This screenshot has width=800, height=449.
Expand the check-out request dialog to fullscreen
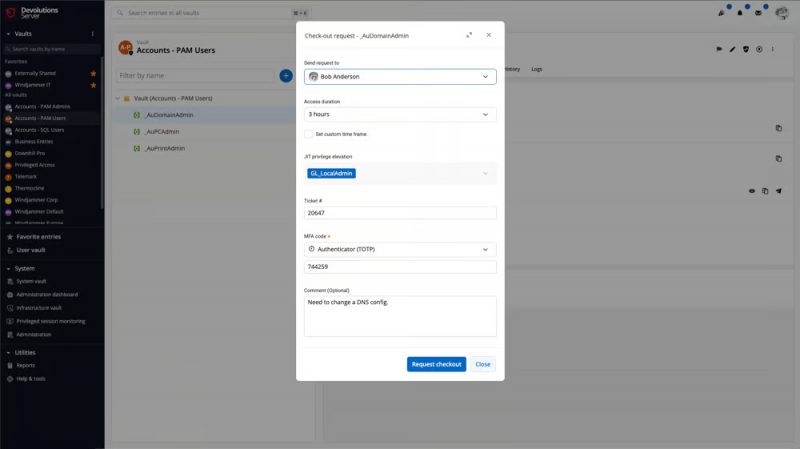pos(469,35)
